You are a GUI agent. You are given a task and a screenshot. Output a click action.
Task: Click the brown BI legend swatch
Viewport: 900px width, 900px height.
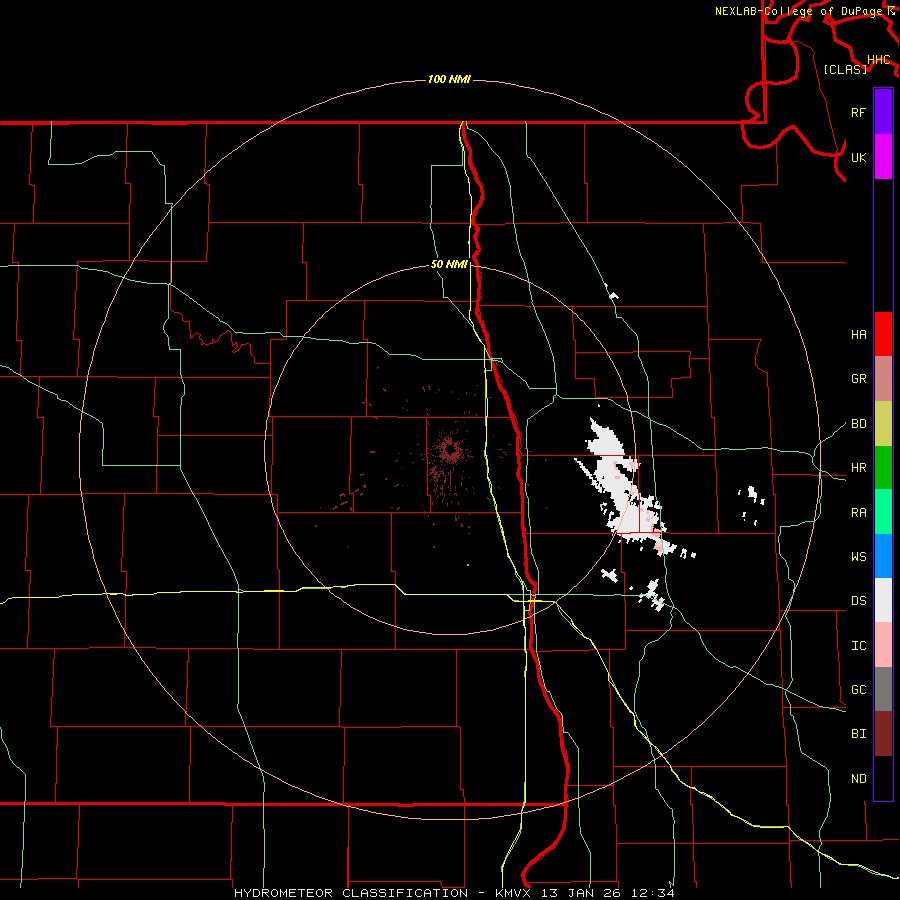coord(883,734)
